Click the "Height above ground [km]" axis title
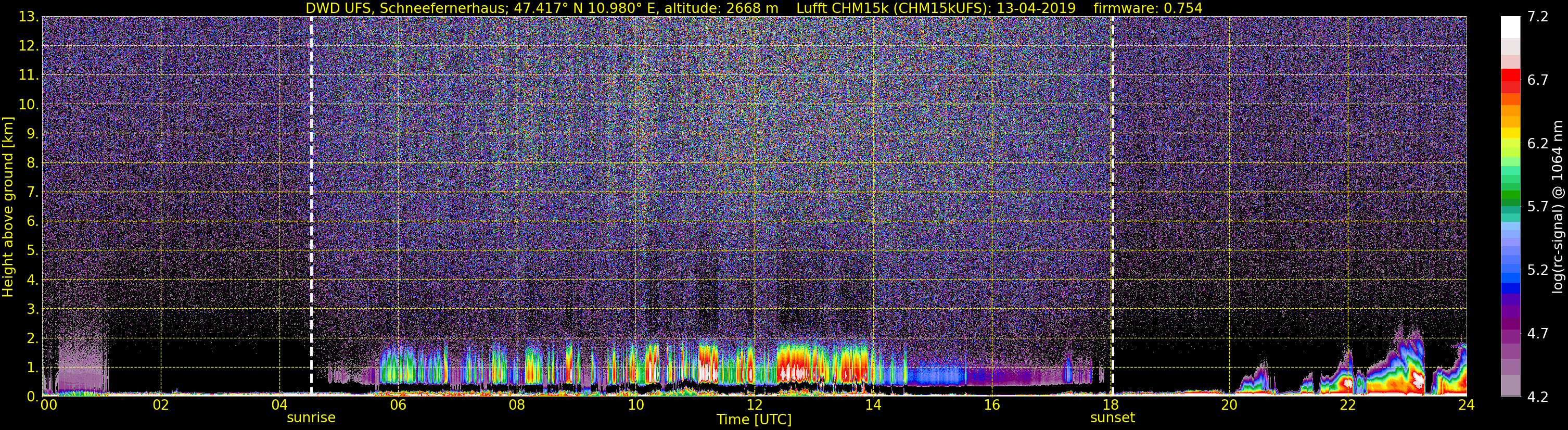This screenshot has width=1568, height=430. (x=8, y=207)
